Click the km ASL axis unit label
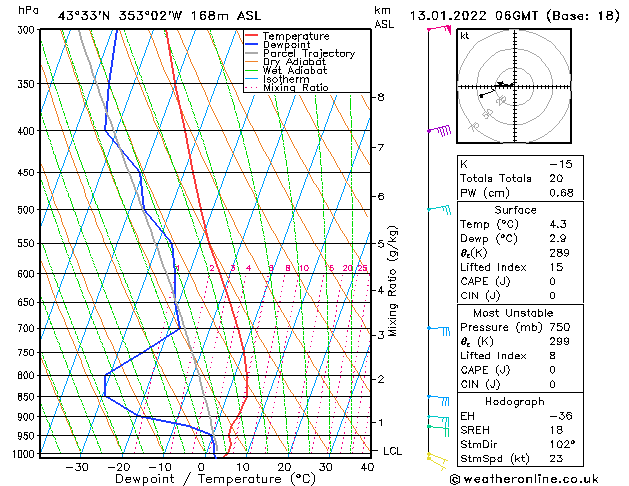Screen dimensions: 629x486 [384, 18]
